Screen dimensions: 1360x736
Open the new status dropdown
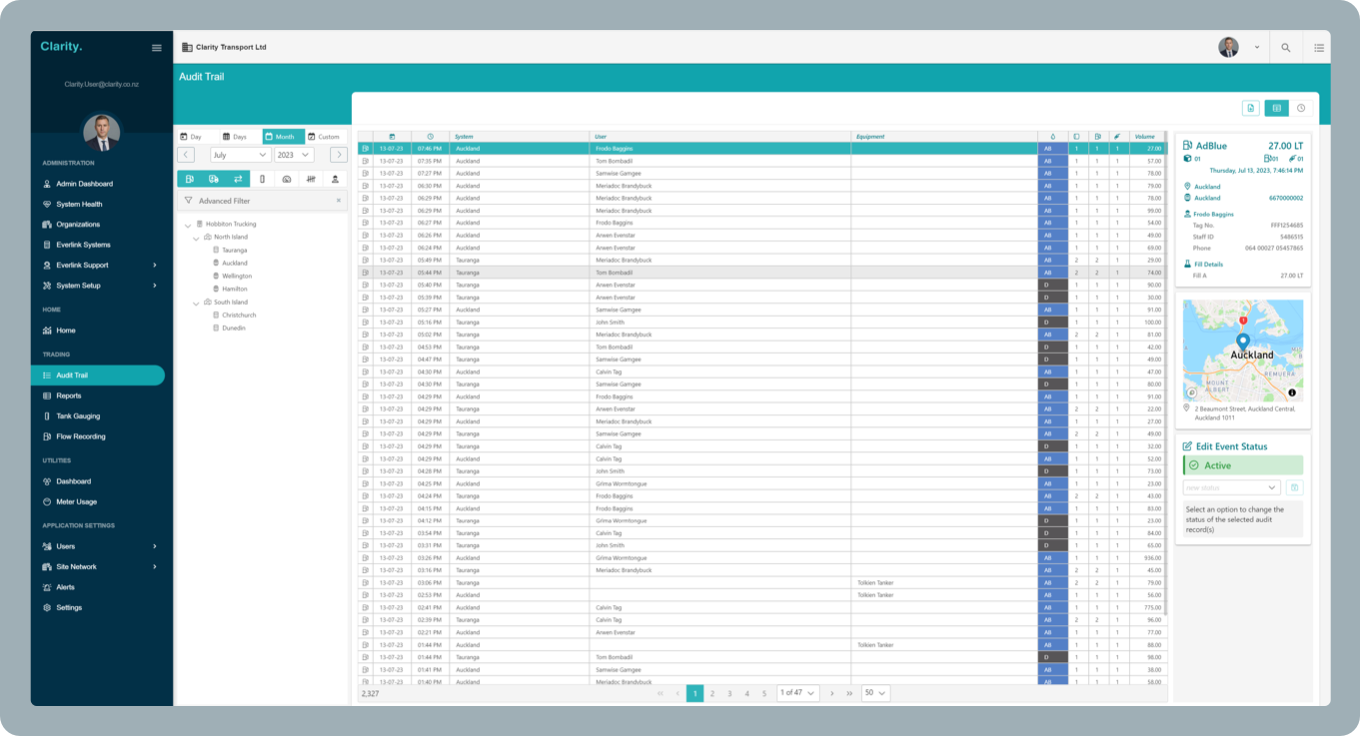pos(1231,488)
